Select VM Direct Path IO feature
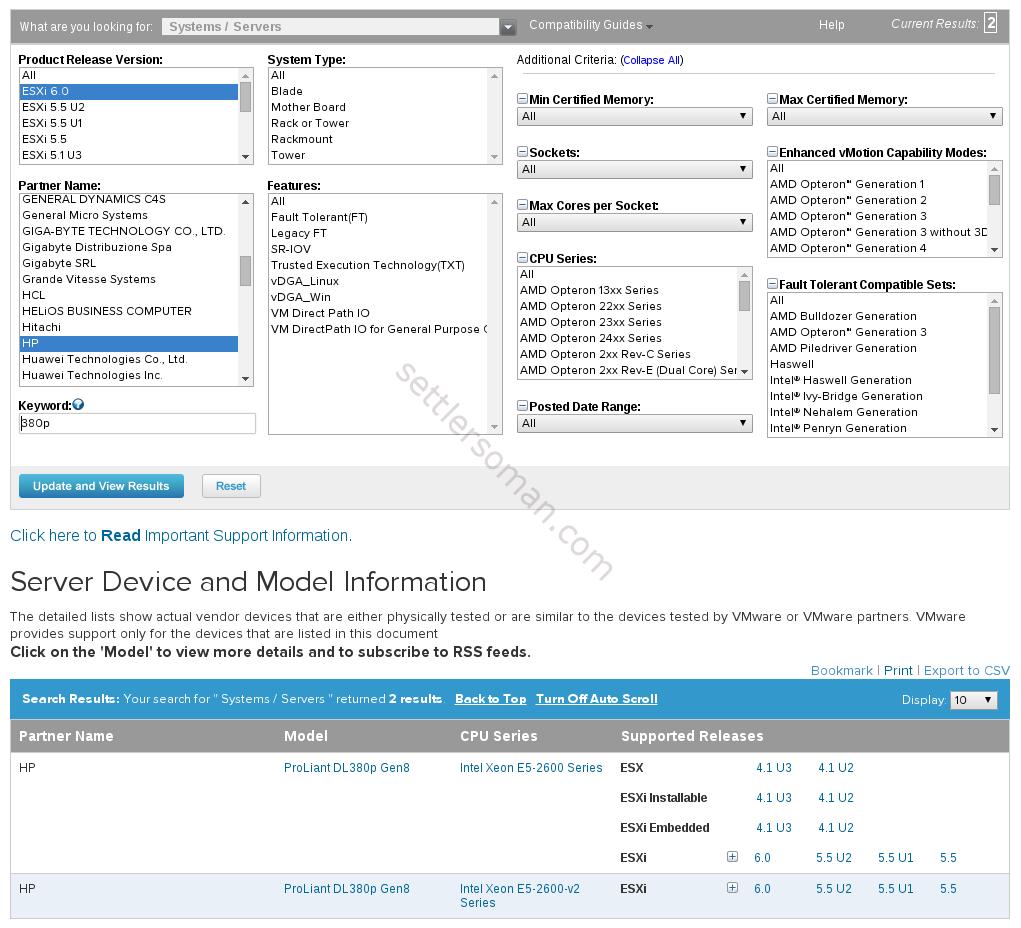 click(x=378, y=313)
